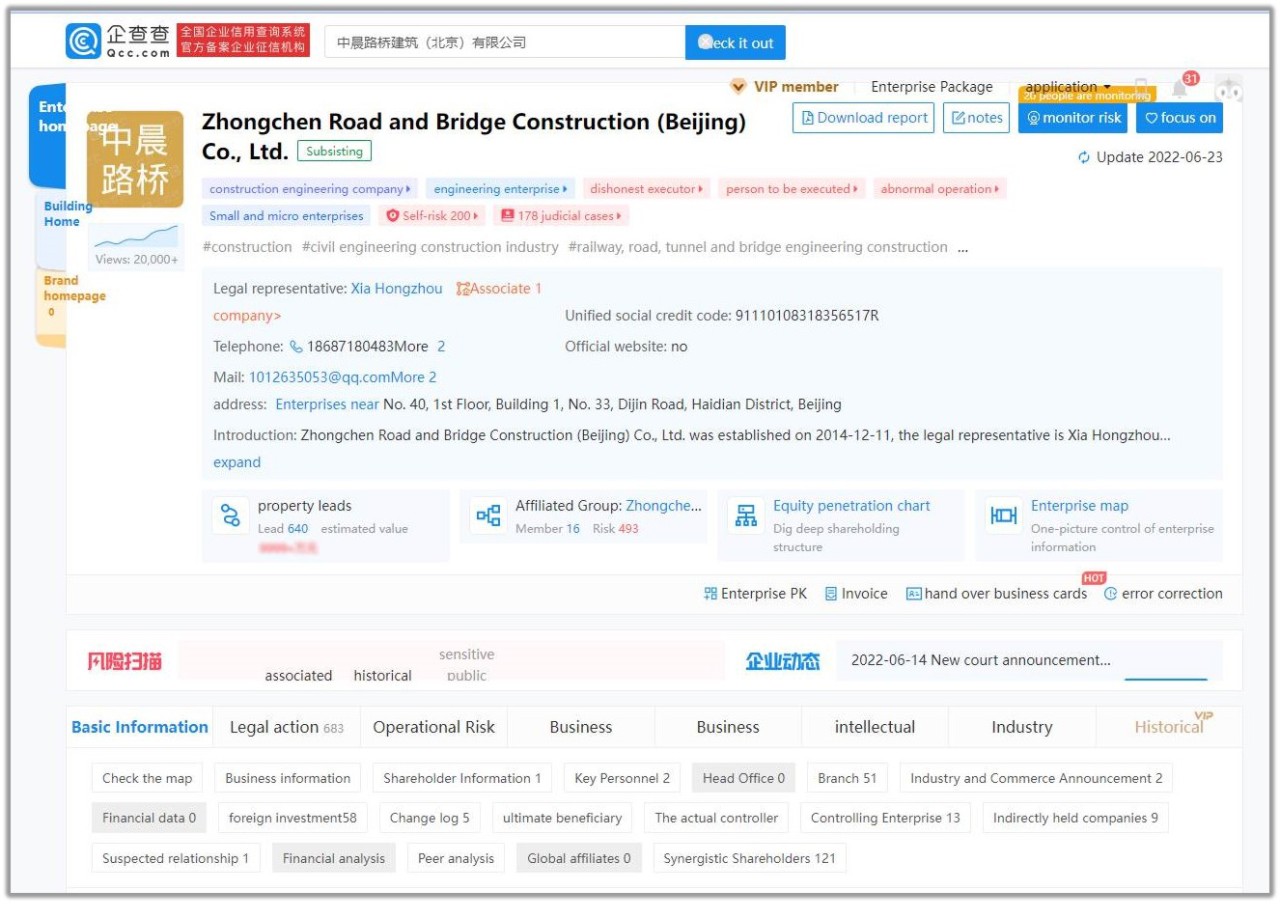1280x904 pixels.
Task: Open the Enterprise map icon
Action: (x=1004, y=516)
